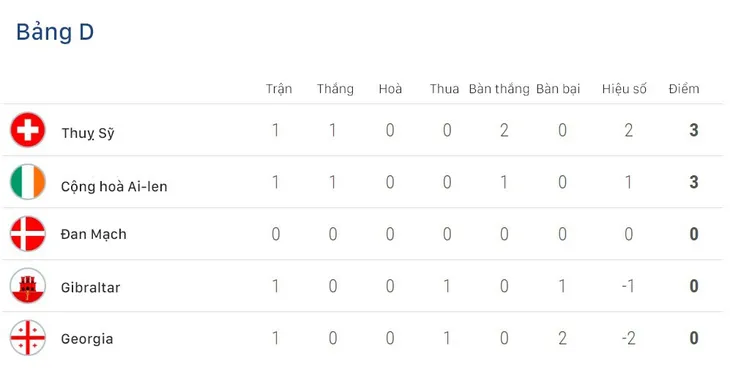Select the Gibraltar team name
The width and height of the screenshot is (730, 368).
(x=90, y=287)
